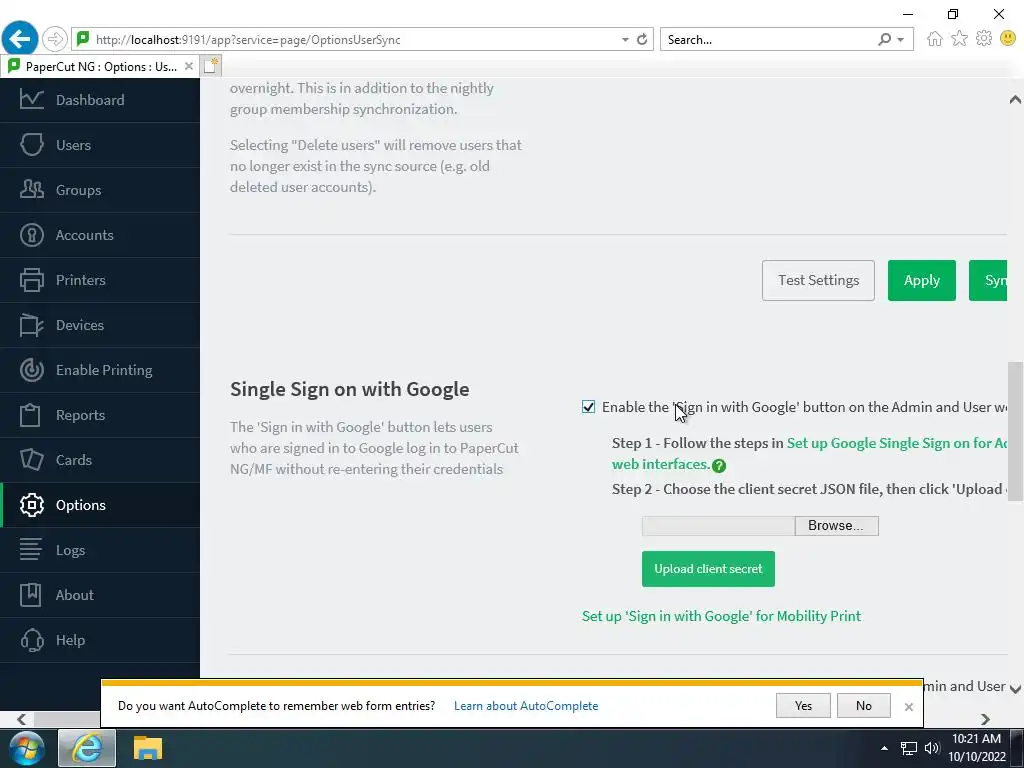Select the Options gear icon in sidebar

pyautogui.click(x=31, y=505)
